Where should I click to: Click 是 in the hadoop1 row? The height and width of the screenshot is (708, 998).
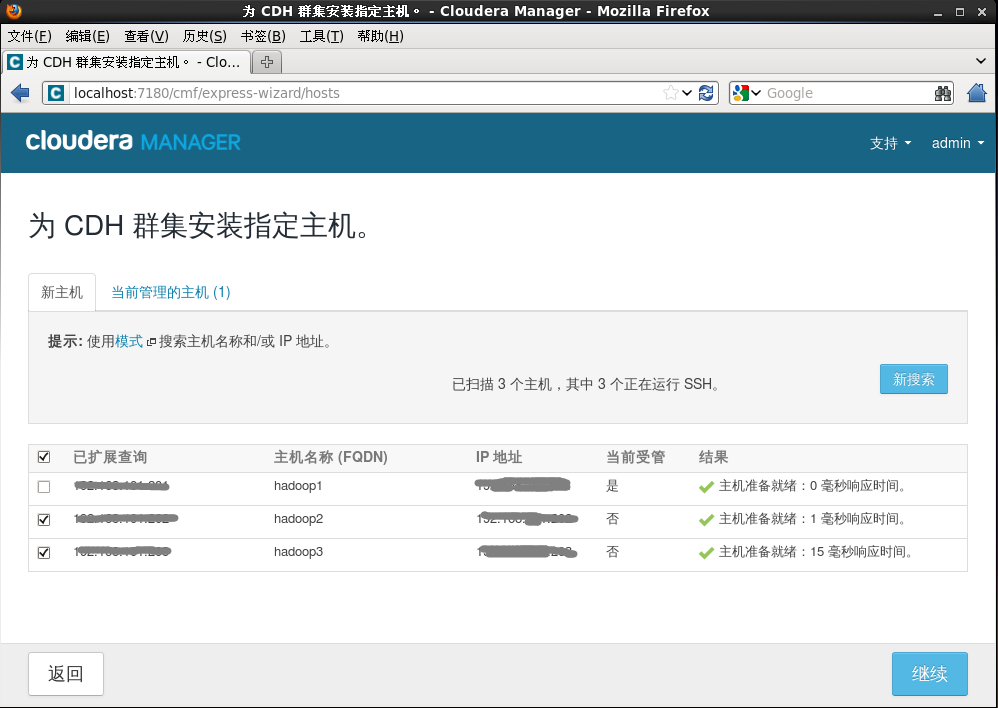612,486
